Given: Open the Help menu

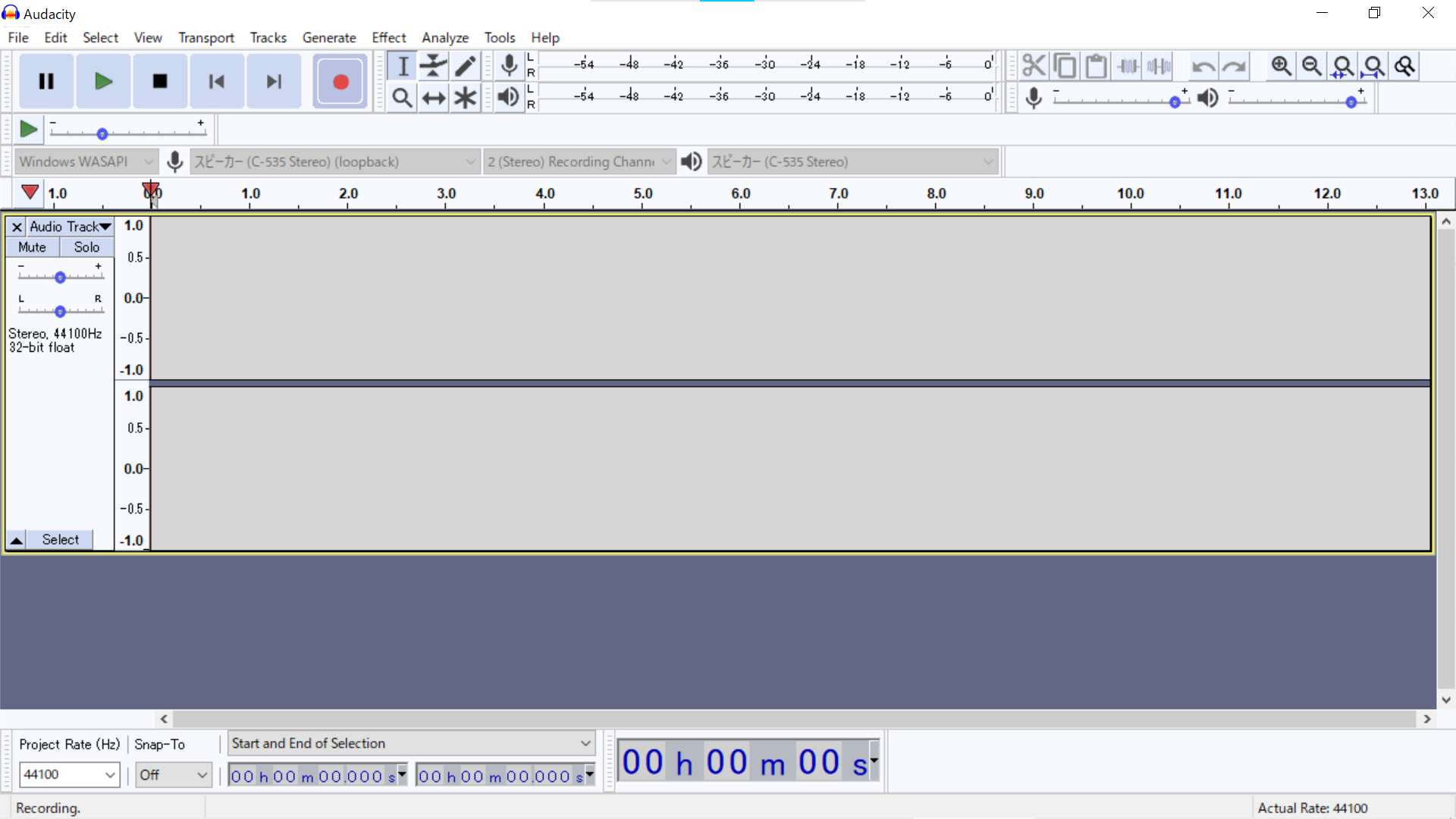Looking at the screenshot, I should pos(545,37).
